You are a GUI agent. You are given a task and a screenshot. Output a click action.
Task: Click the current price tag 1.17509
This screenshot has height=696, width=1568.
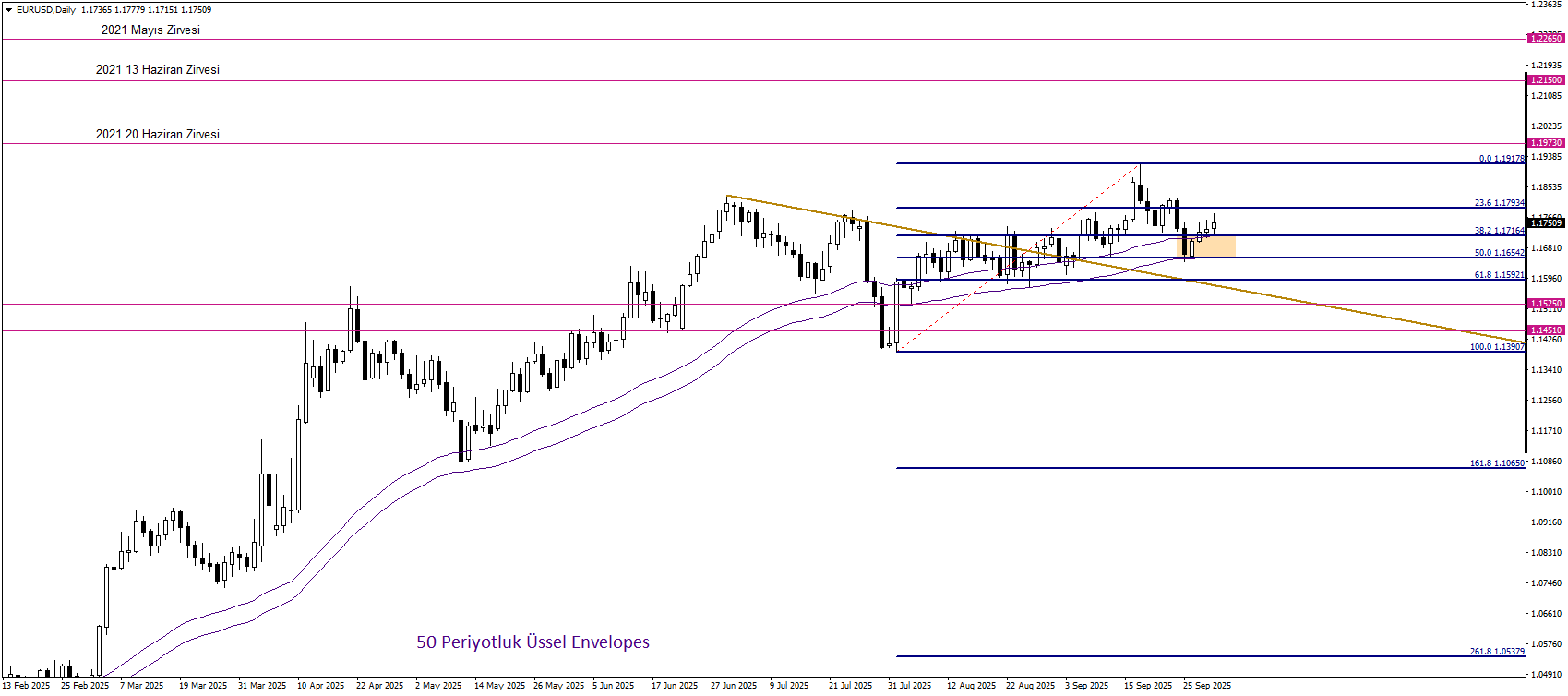[1546, 222]
